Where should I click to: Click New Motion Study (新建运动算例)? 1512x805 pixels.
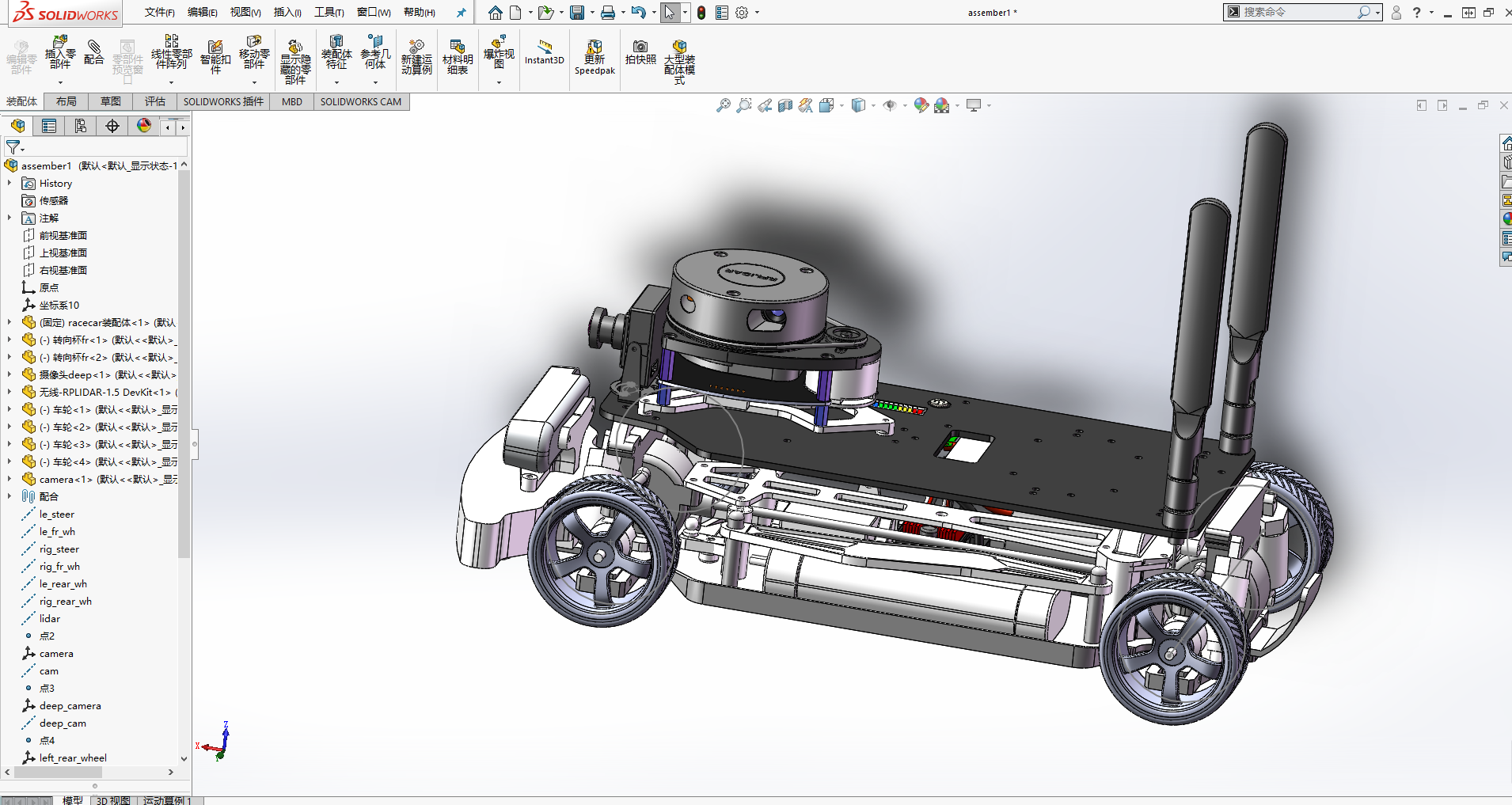coord(416,55)
